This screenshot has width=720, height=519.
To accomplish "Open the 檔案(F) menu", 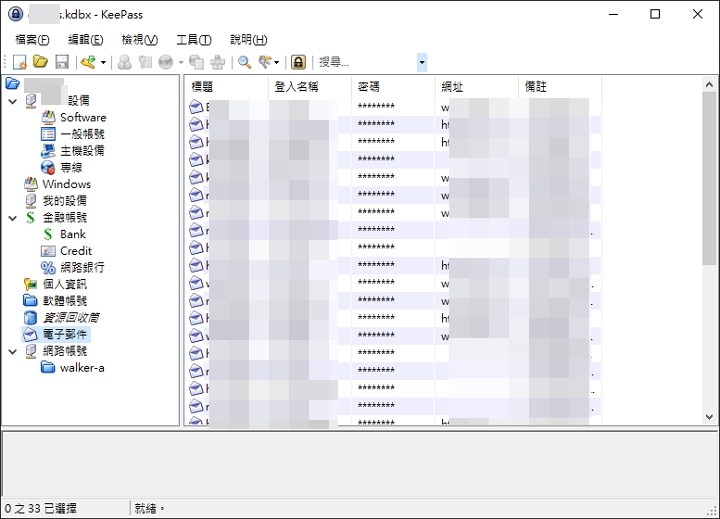I will pos(32,39).
